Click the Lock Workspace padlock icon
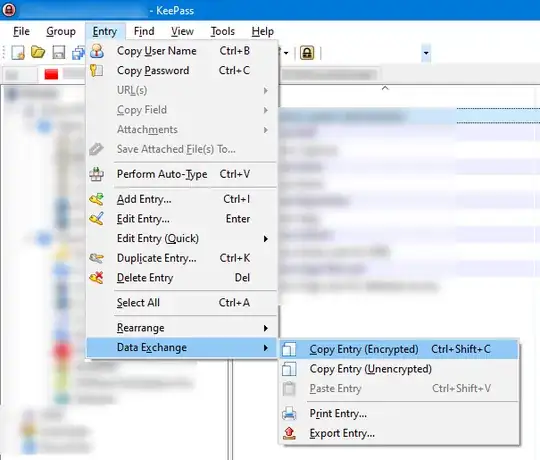The height and width of the screenshot is (460, 540). [x=307, y=53]
